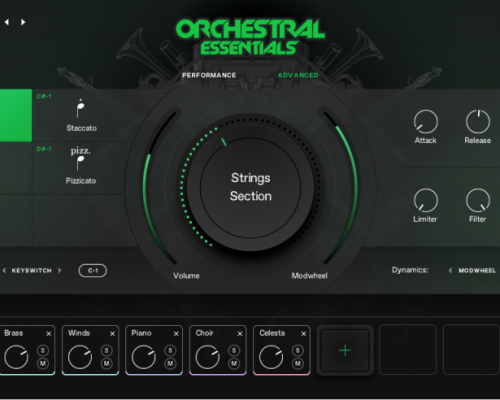Remove the Celesta layer
The image size is (500, 400).
(x=304, y=334)
